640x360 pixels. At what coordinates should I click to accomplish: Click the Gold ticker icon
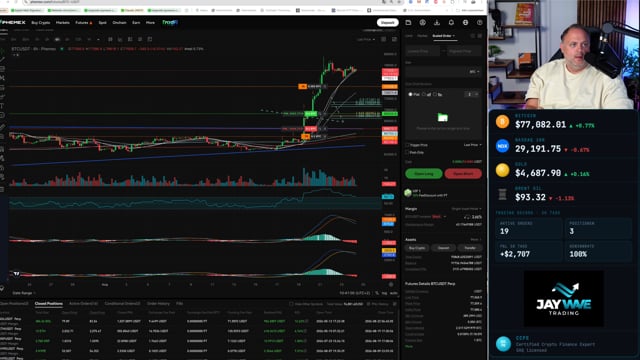(x=502, y=170)
